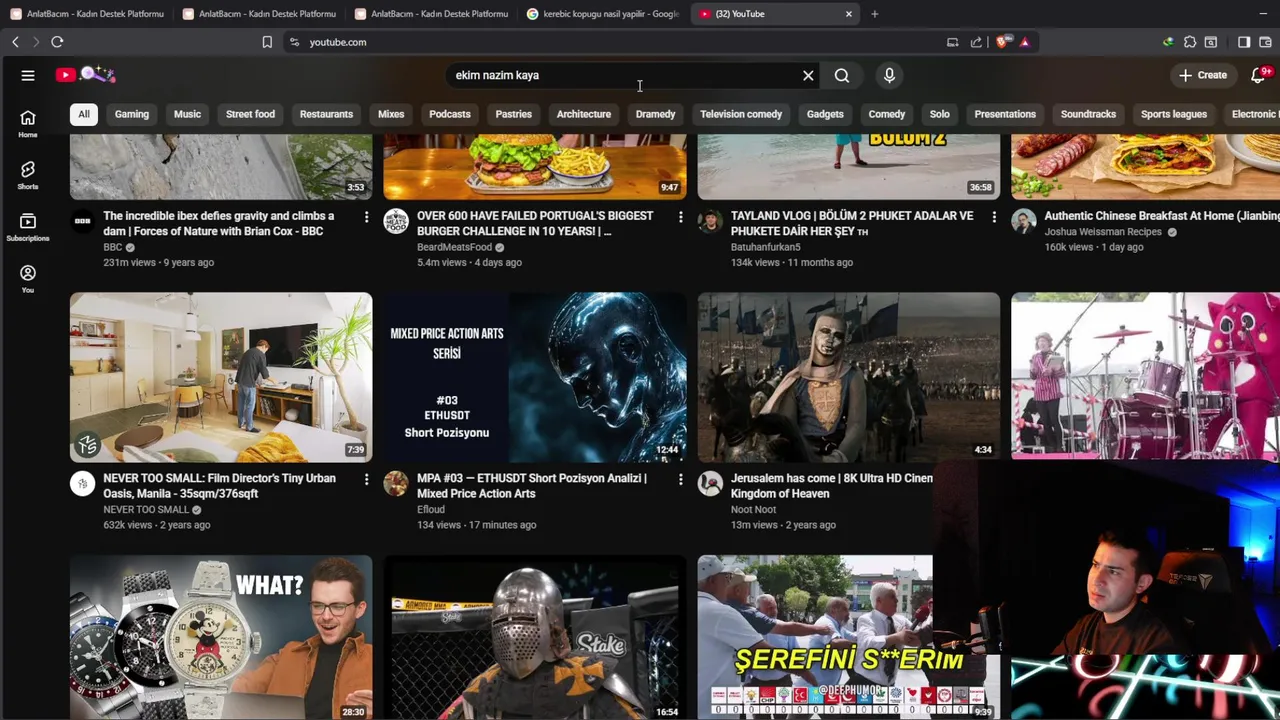
Task: Toggle the browser sidebar panel icon
Action: (x=1244, y=42)
